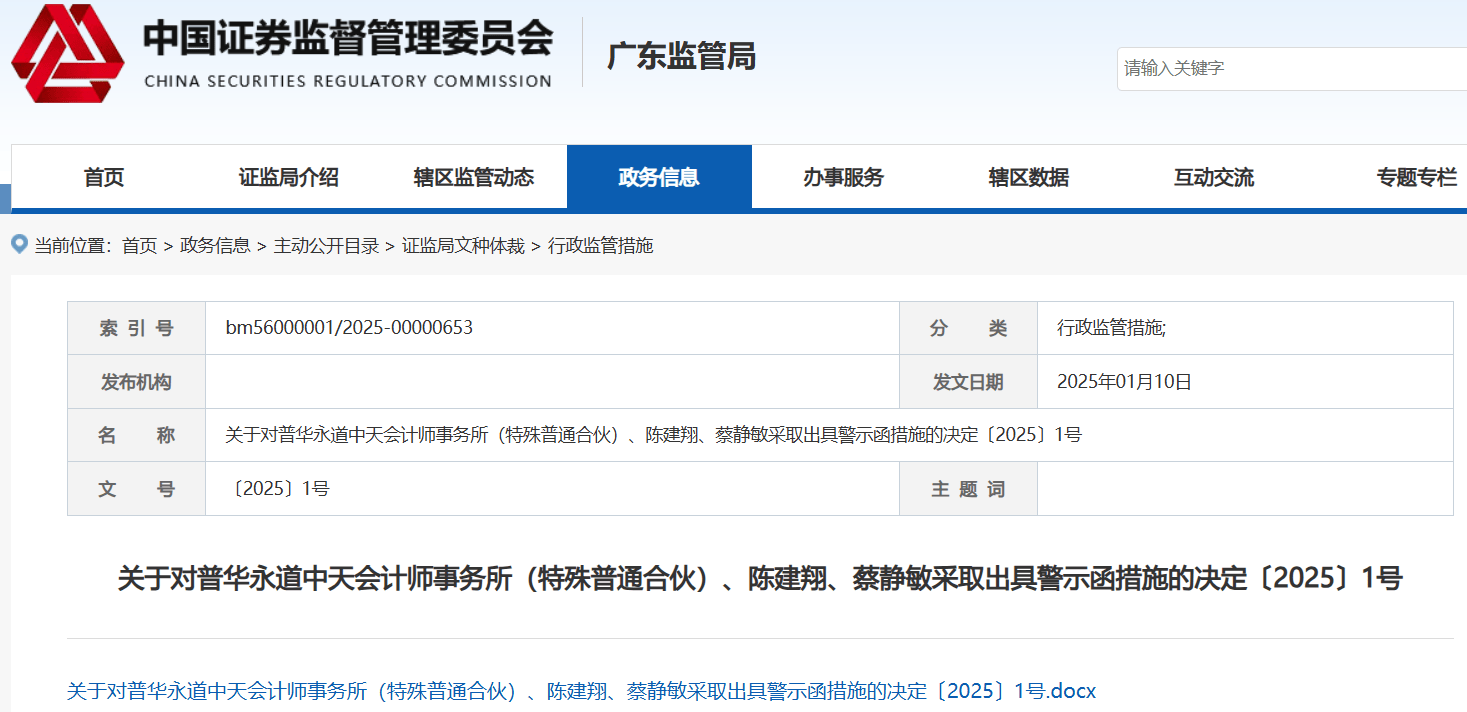Screen dimensions: 1467x712
Task: Click the 广东监管局 header text
Action: pyautogui.click(x=682, y=56)
